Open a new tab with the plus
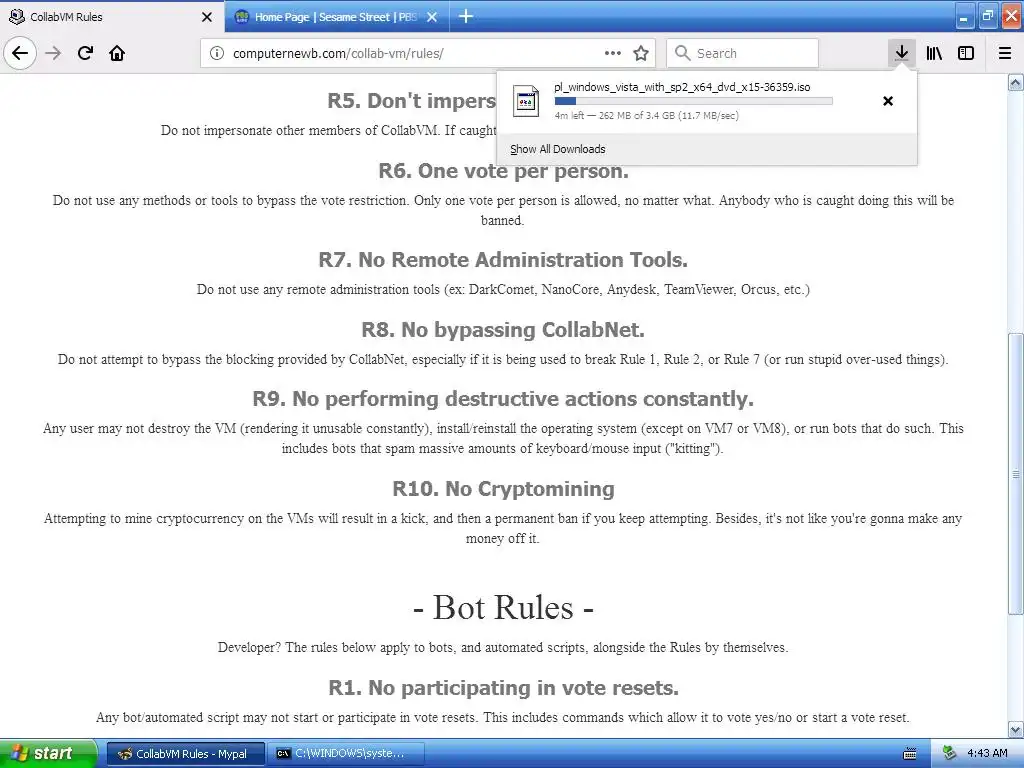 (x=466, y=16)
